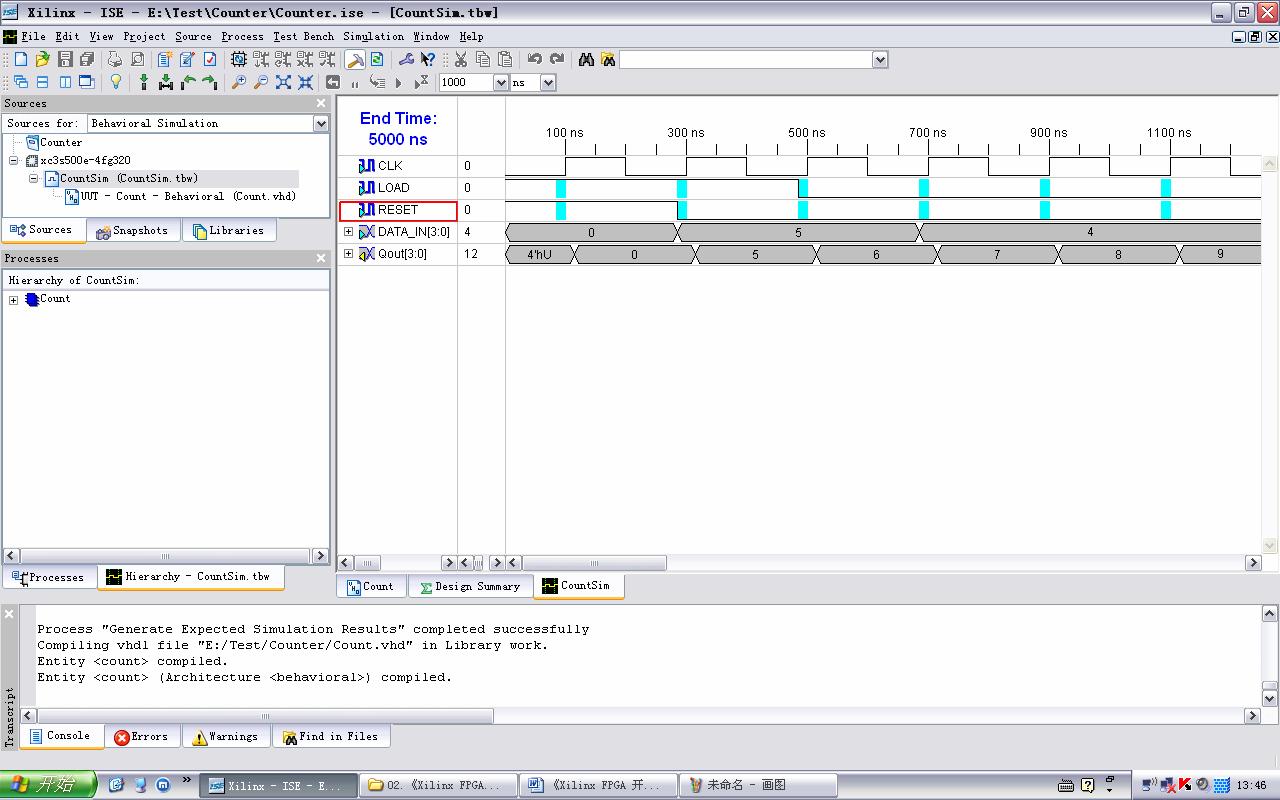Redo the last undone action
This screenshot has height=800, width=1280.
[x=557, y=60]
